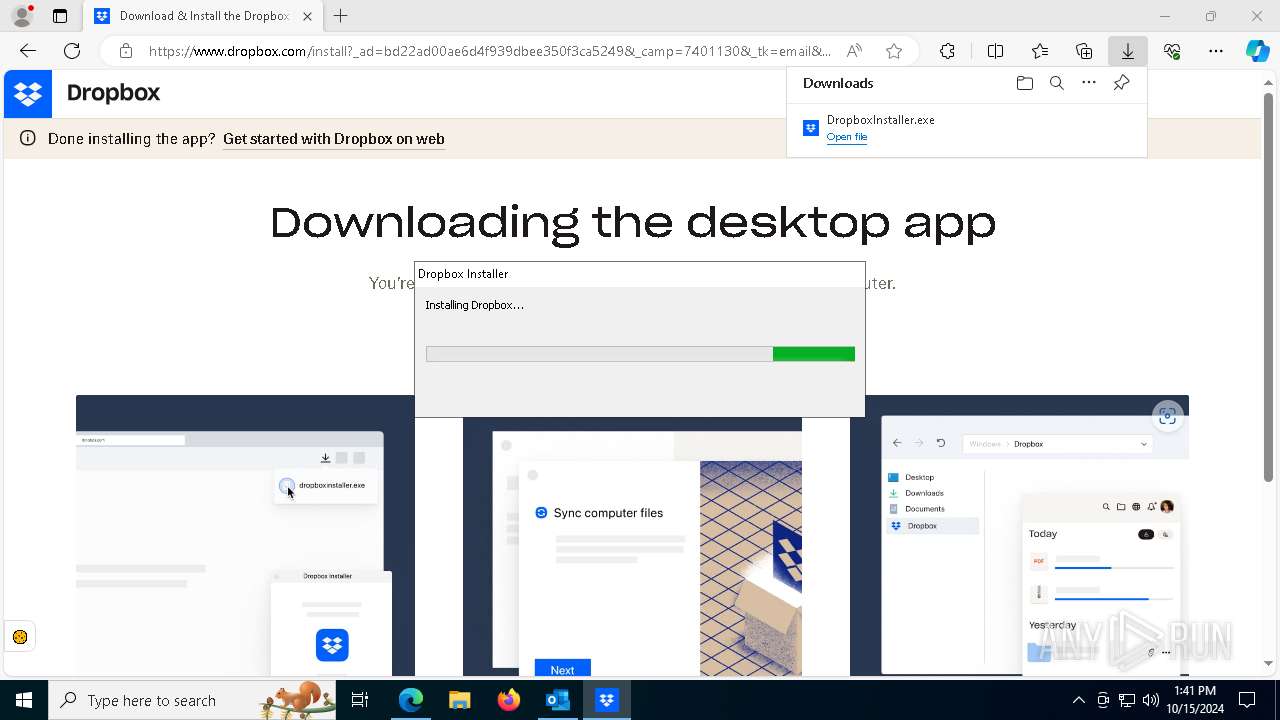Toggle split screen view

click(995, 51)
